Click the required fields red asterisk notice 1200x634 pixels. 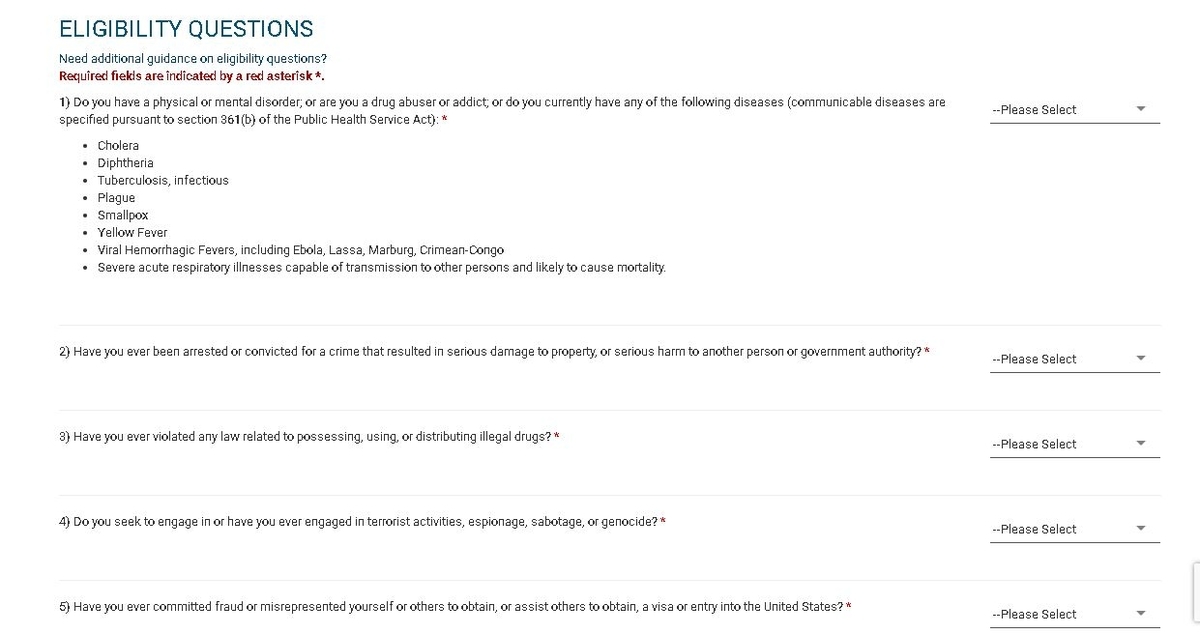192,76
